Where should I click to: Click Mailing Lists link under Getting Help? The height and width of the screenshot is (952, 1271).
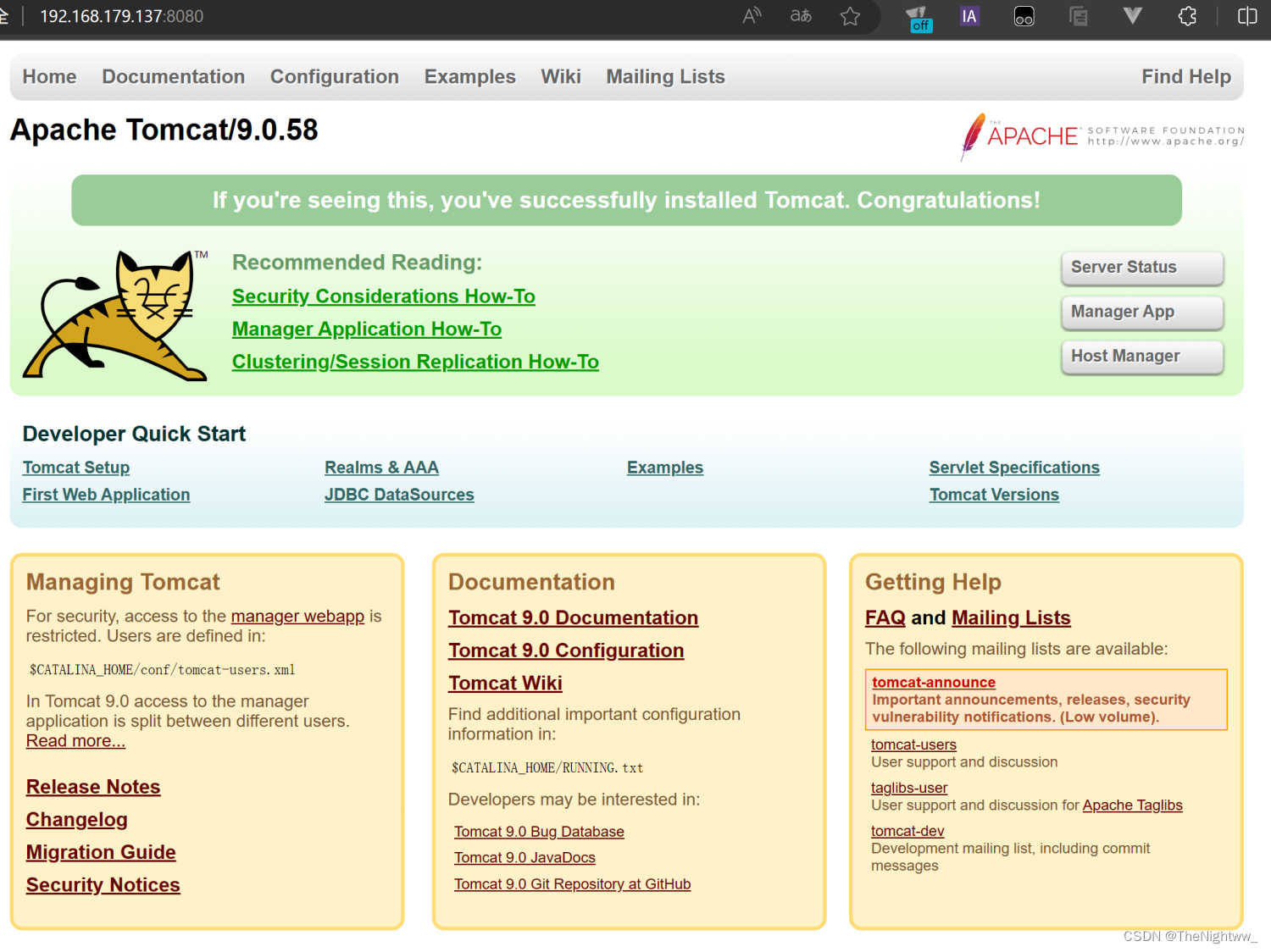point(1011,618)
